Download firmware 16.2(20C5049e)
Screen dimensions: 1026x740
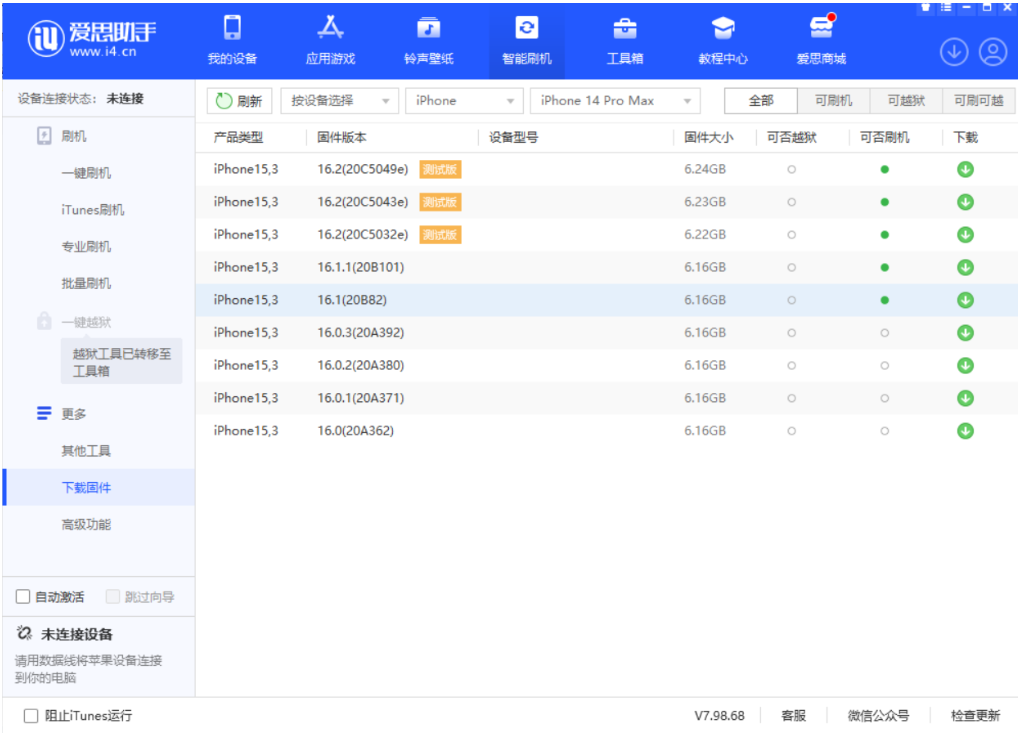(965, 169)
